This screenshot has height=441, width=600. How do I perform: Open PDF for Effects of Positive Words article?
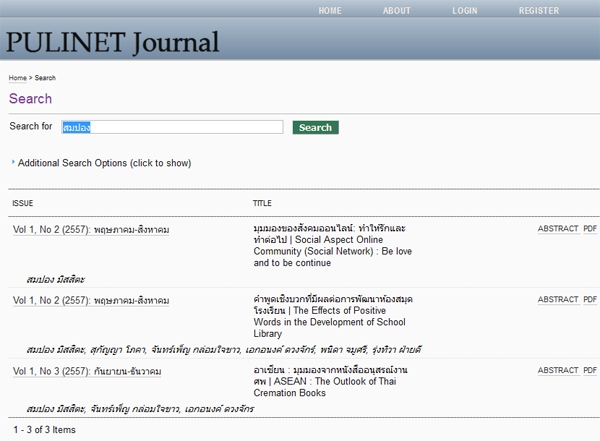tap(590, 299)
